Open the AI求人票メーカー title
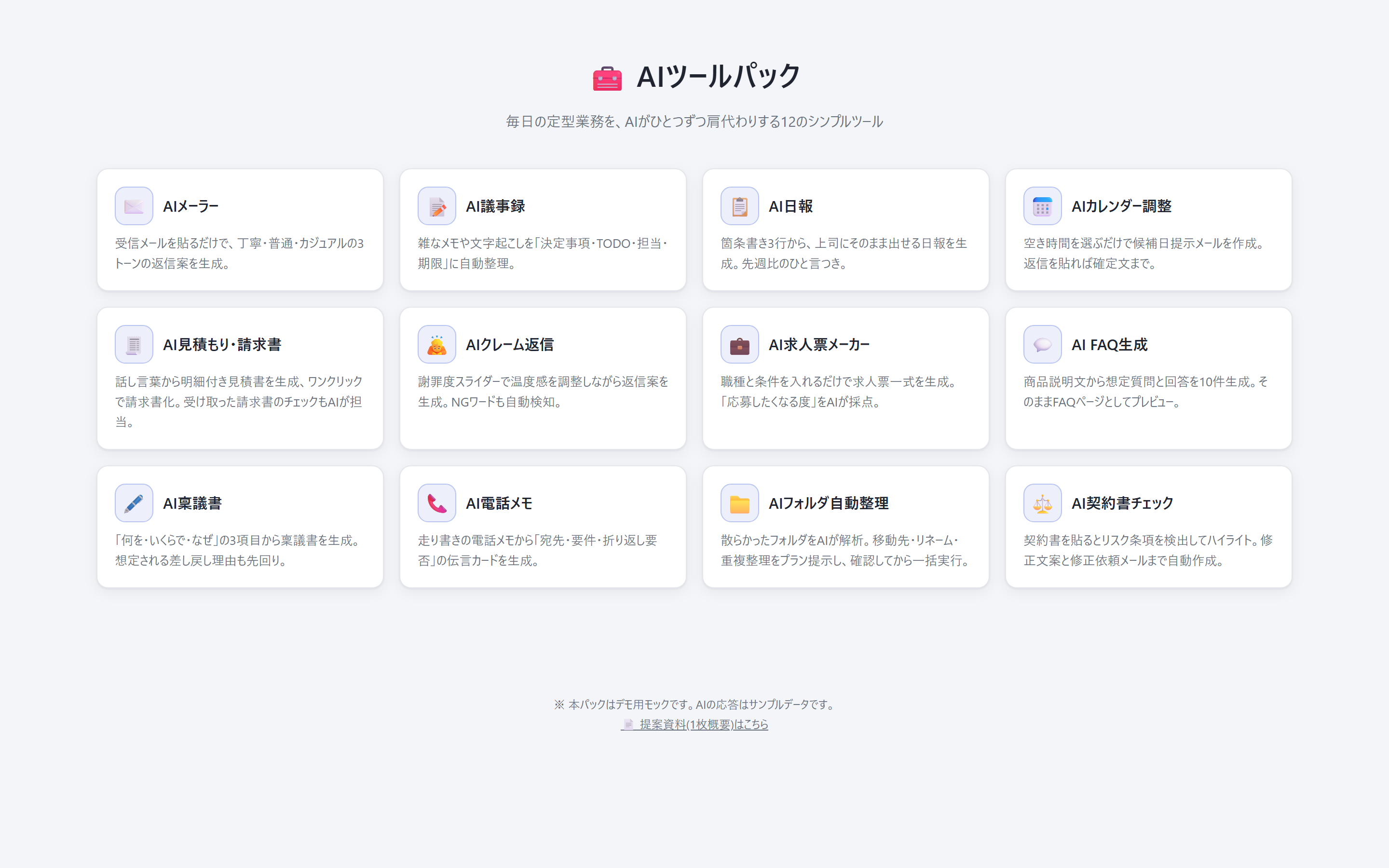The width and height of the screenshot is (1389, 868). [x=819, y=344]
